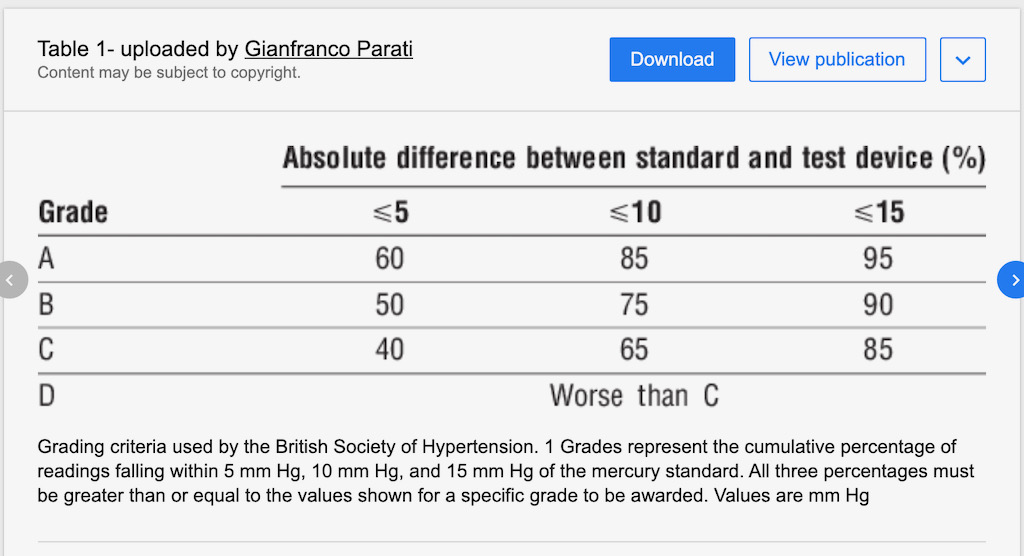Click the Grade D row label
The height and width of the screenshot is (556, 1024).
click(46, 395)
